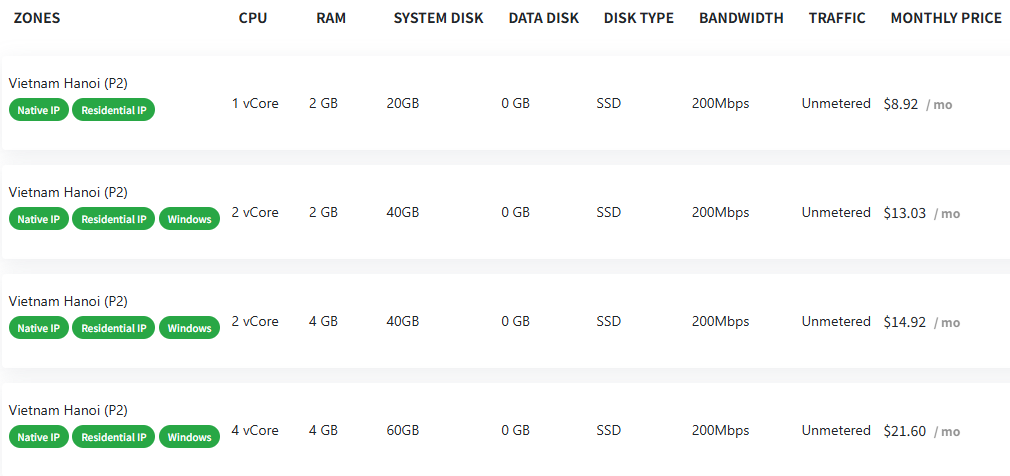This screenshot has height=476, width=1010.
Task: Select Windows badge in the $14.92 plan
Action: (189, 328)
